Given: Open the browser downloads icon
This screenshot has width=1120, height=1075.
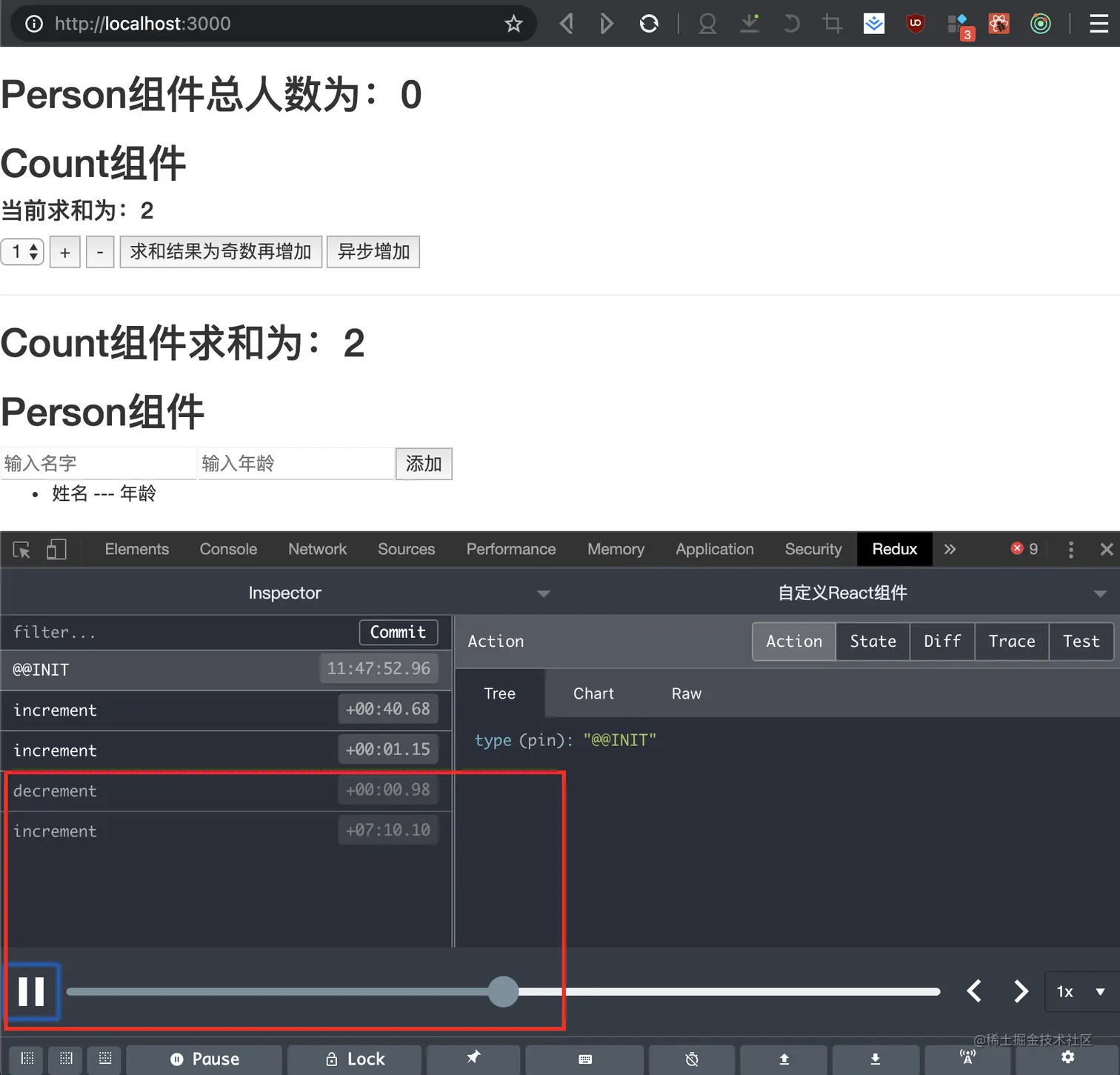Looking at the screenshot, I should [x=750, y=24].
